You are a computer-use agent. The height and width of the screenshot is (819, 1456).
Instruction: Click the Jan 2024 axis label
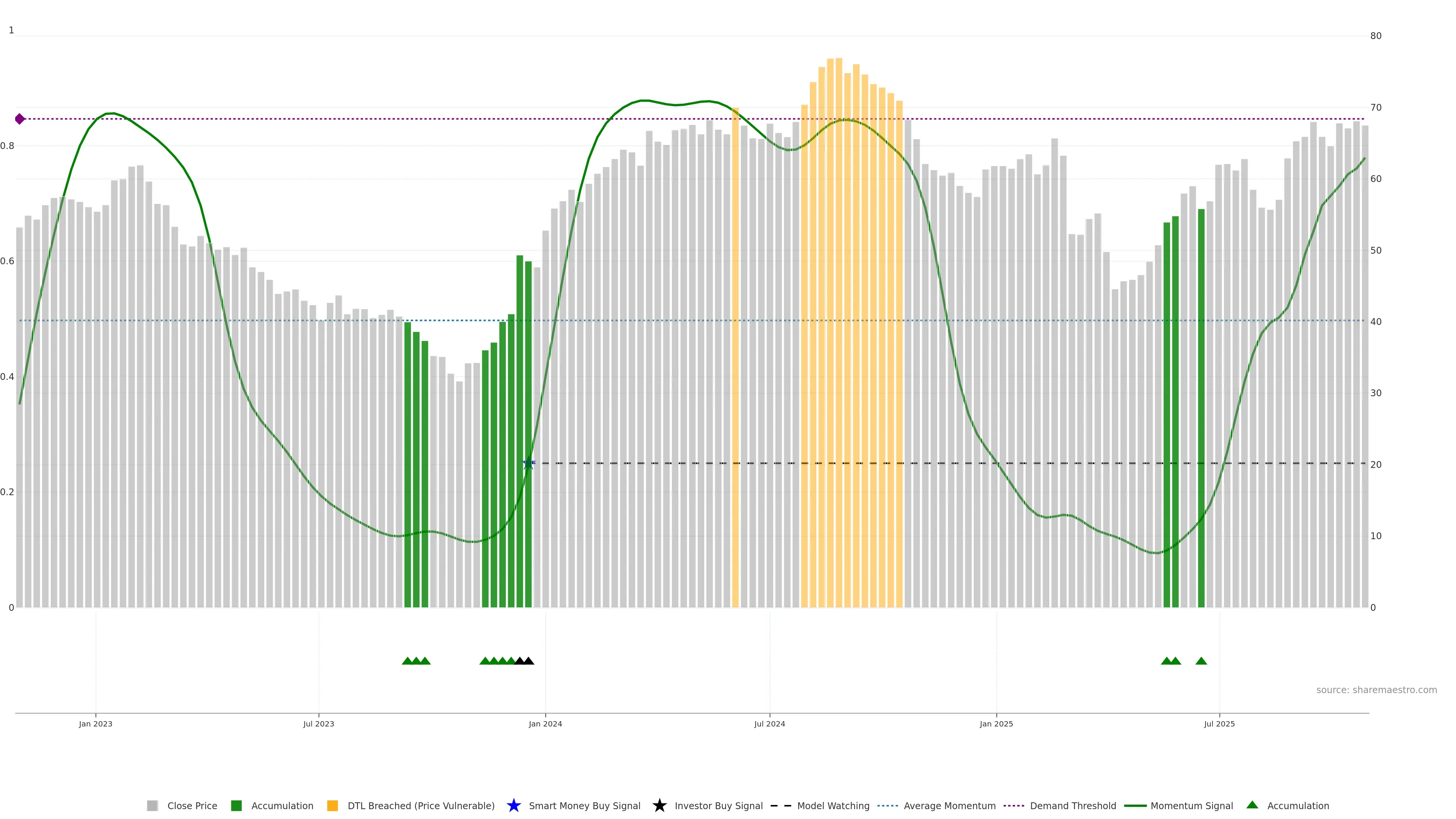tap(545, 723)
